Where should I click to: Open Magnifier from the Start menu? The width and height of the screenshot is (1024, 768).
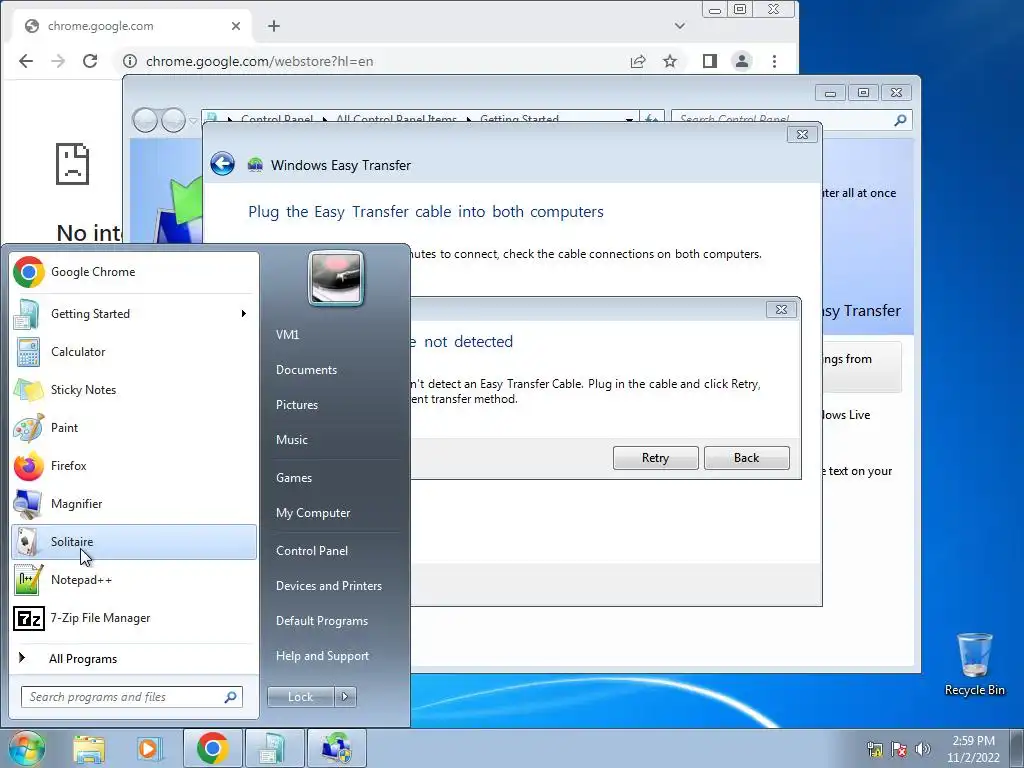point(134,504)
